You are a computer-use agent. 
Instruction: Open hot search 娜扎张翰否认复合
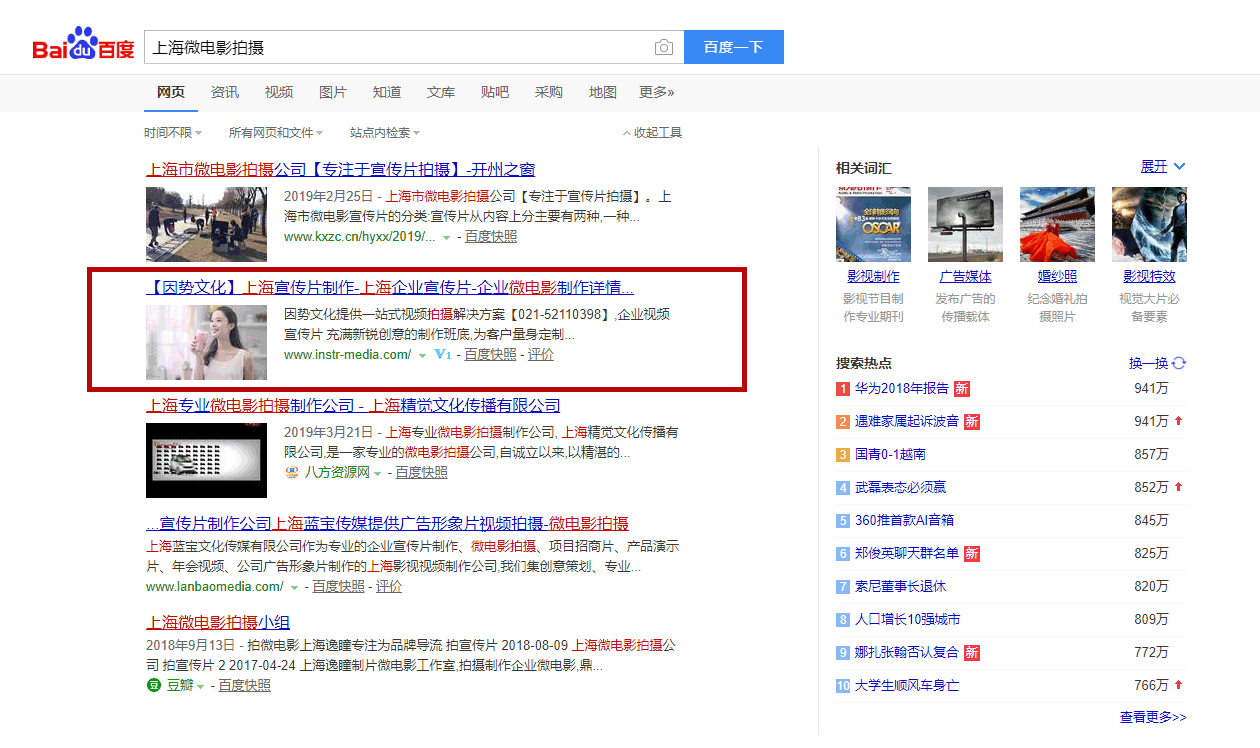point(907,652)
